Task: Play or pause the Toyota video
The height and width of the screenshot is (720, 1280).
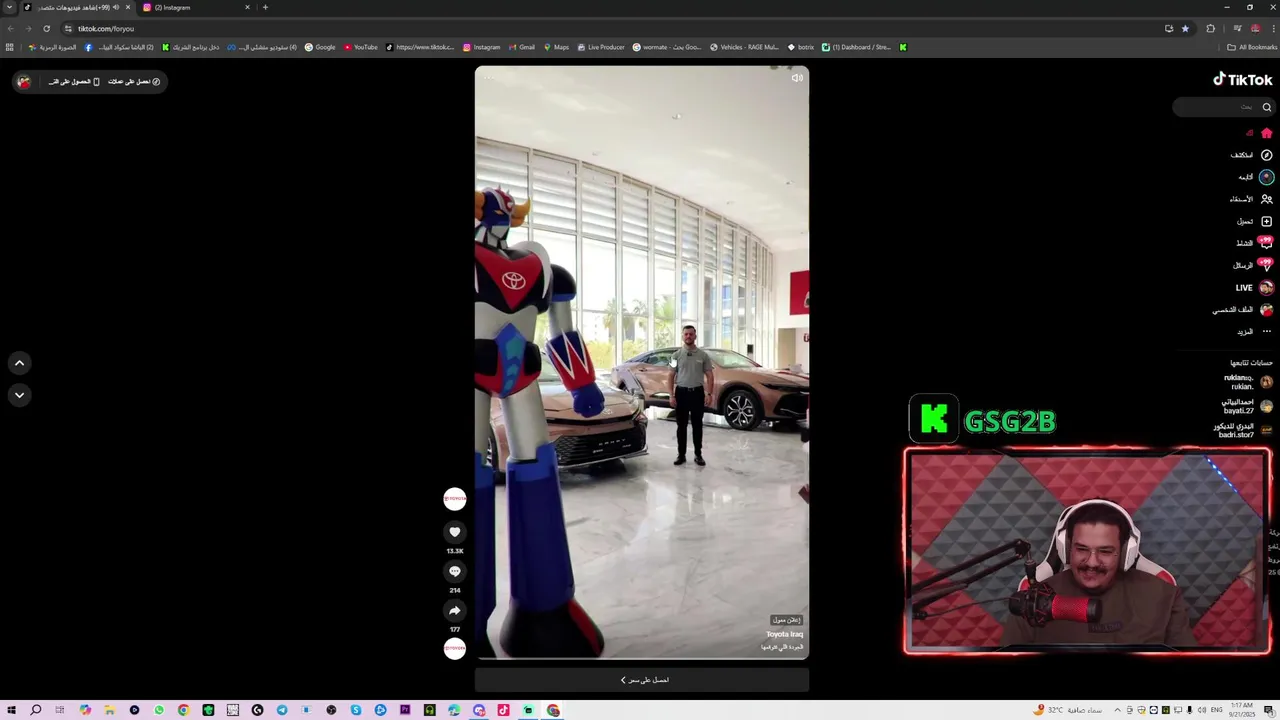Action: click(642, 363)
